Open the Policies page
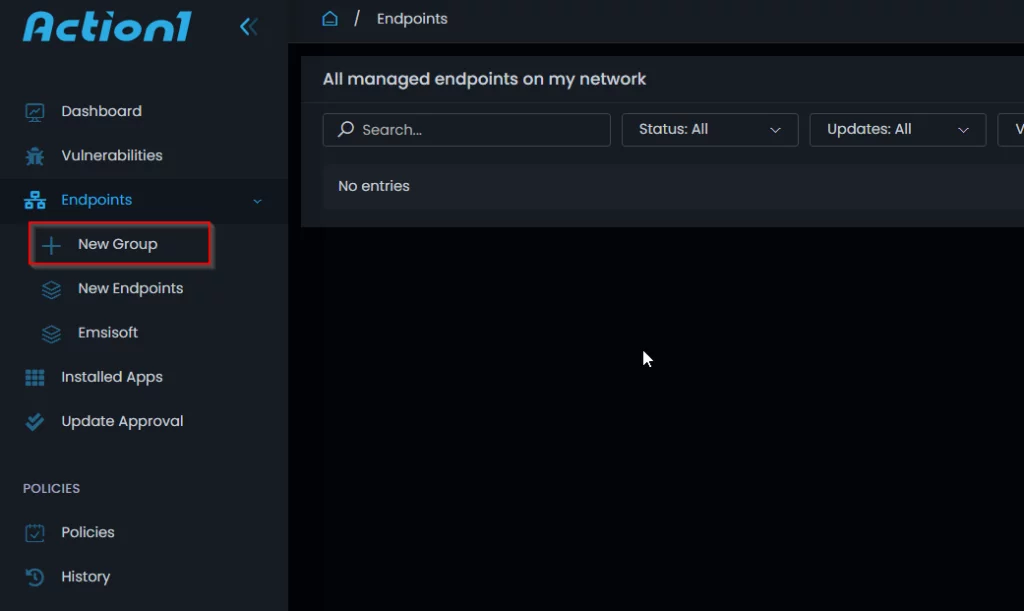1024x611 pixels. point(87,533)
